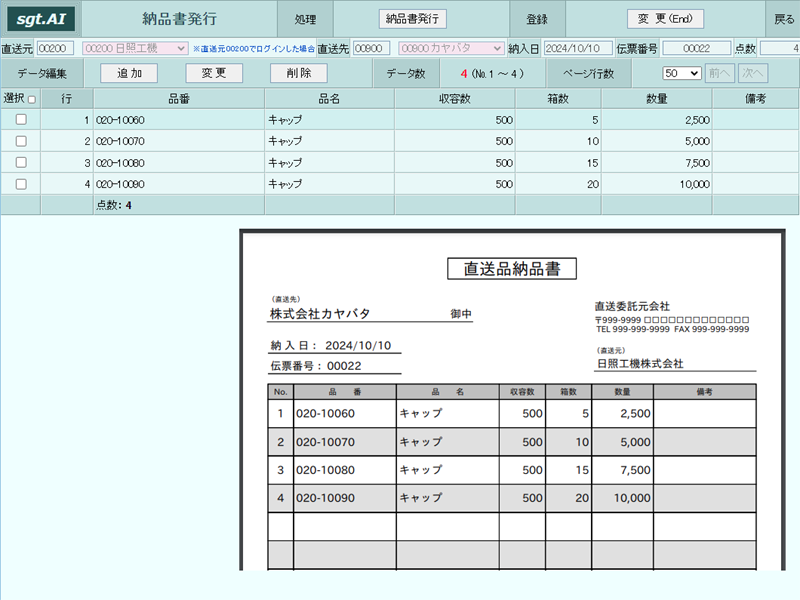Click the 次へ next page button
Image resolution: width=800 pixels, height=600 pixels.
[753, 73]
